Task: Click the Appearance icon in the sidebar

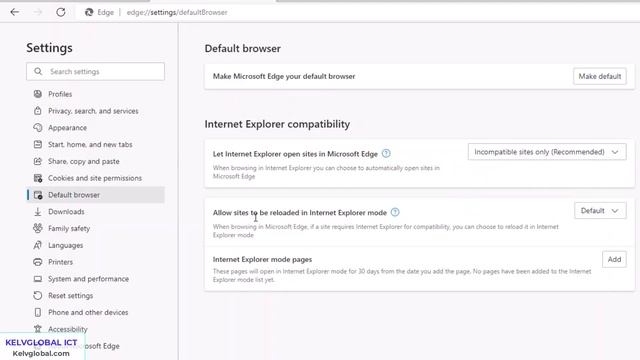Action: coord(38,128)
